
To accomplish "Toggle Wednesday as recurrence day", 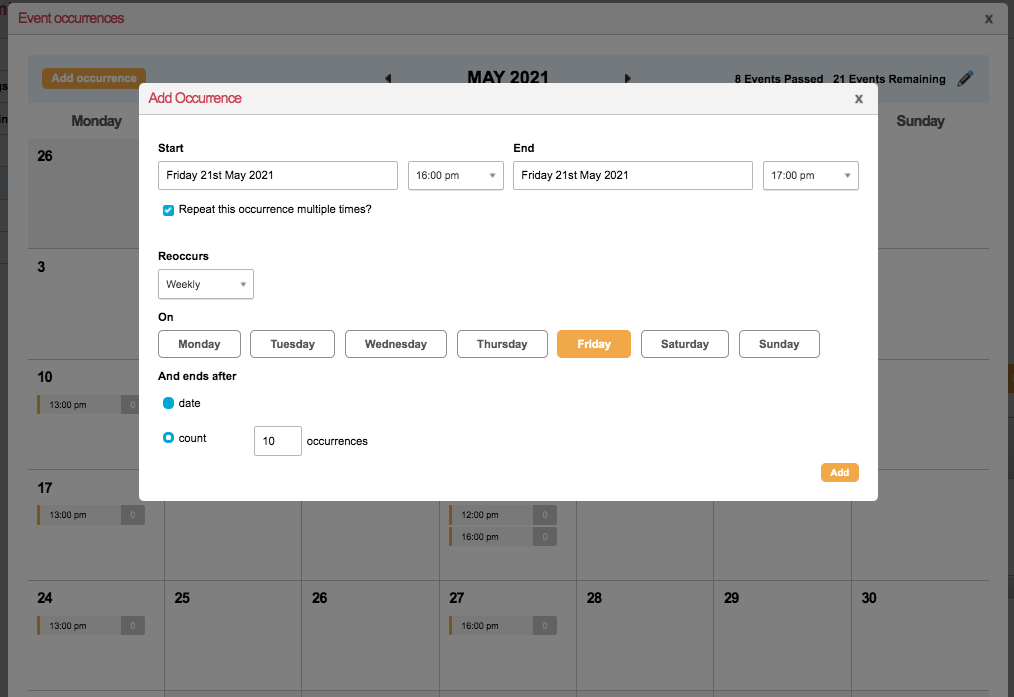I will [395, 344].
